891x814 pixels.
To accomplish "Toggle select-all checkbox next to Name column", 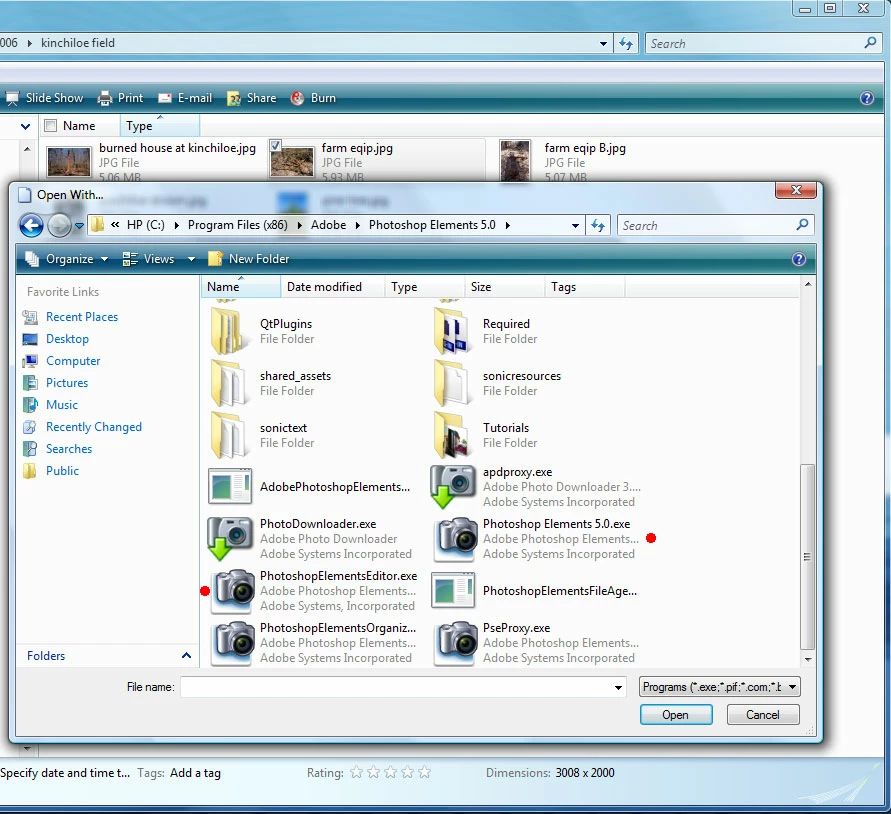I will (51, 126).
